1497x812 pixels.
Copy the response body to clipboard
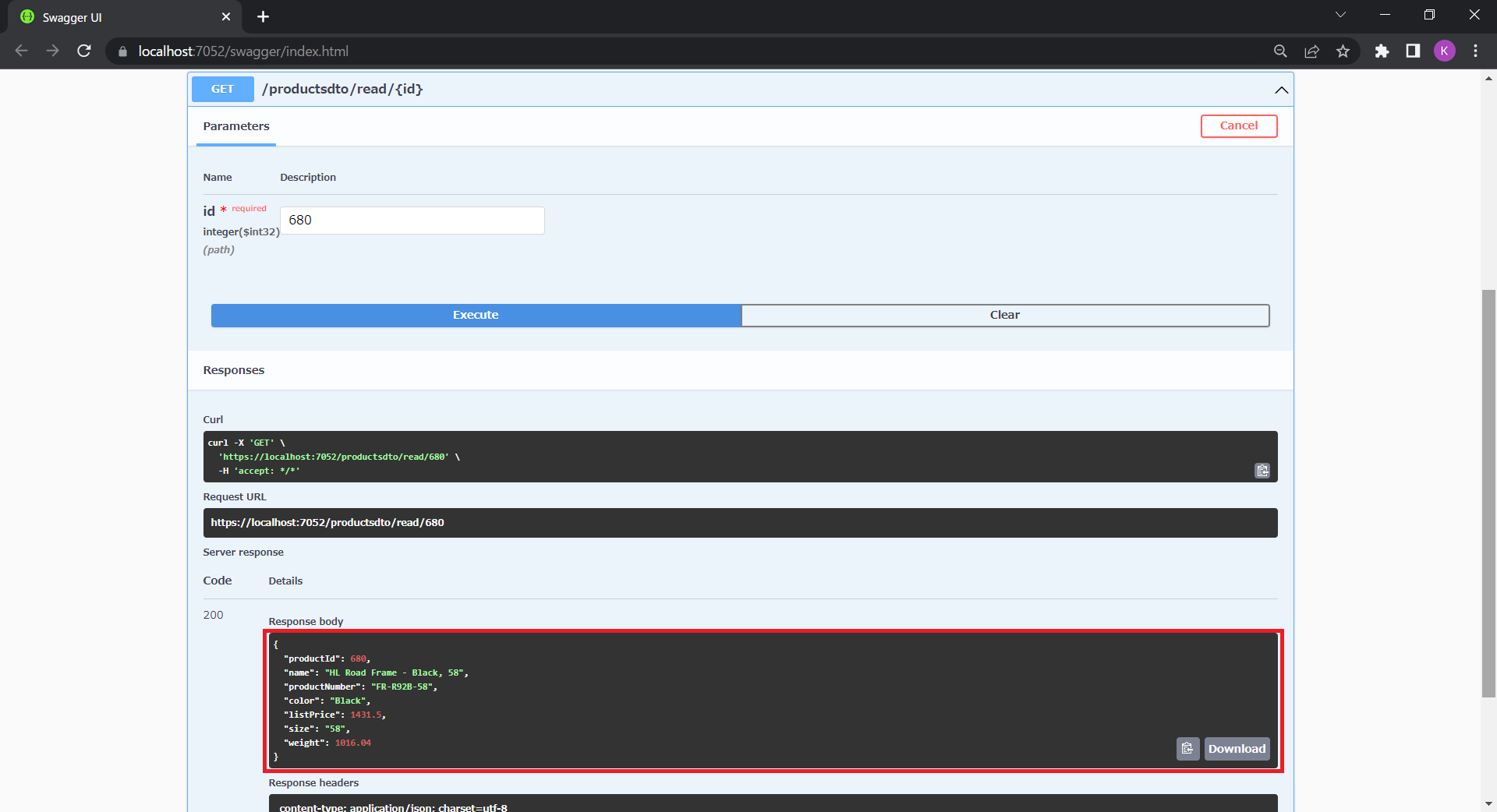1187,749
